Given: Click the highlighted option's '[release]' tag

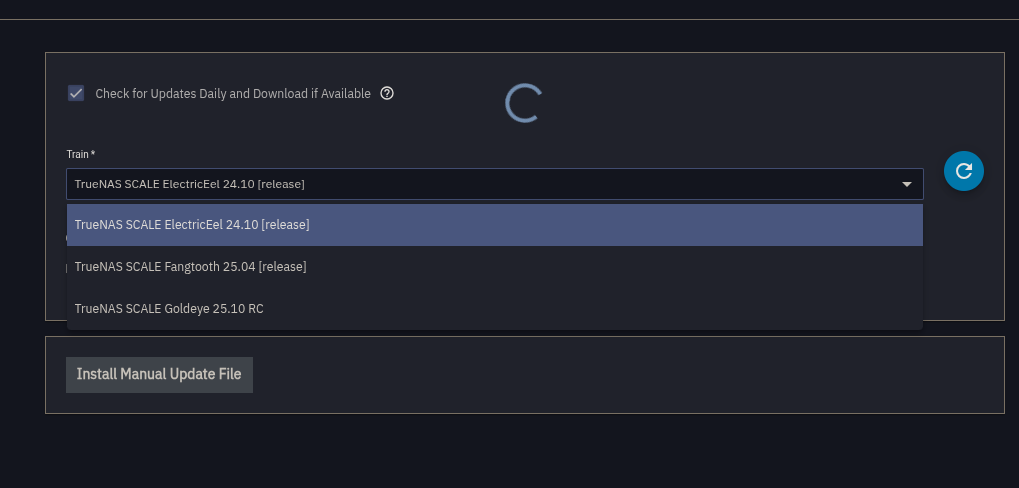Looking at the screenshot, I should point(285,225).
